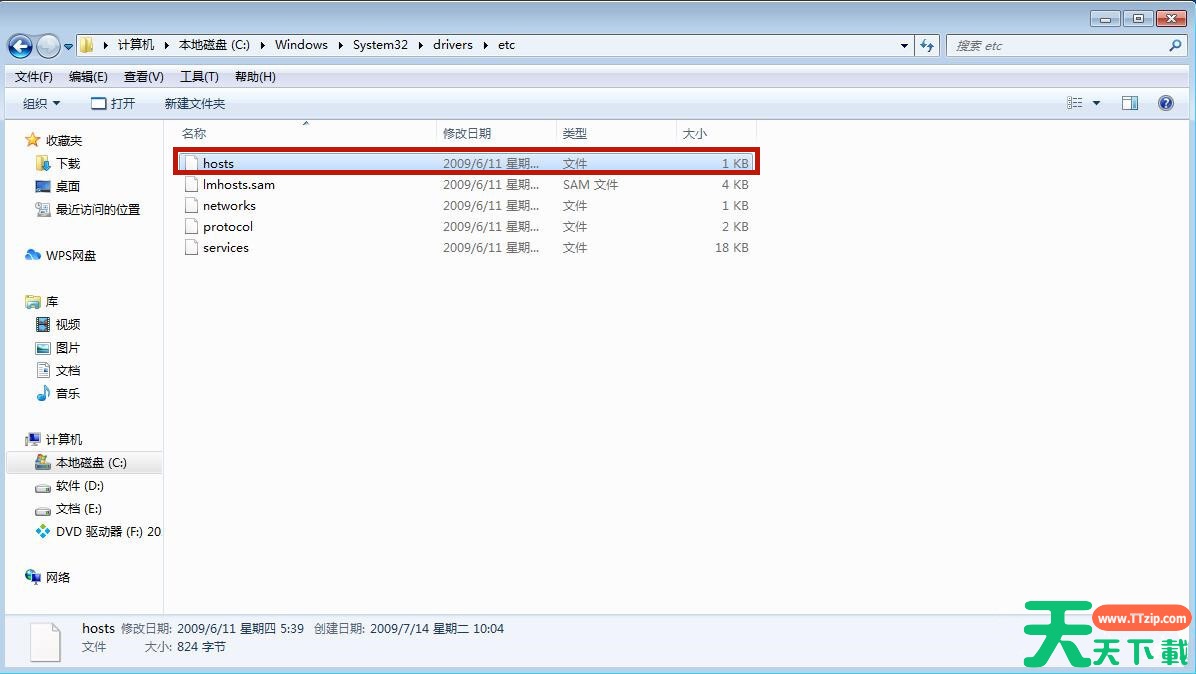Viewport: 1196px width, 674px height.
Task: Sort files by 修改日期 column header
Action: point(467,133)
